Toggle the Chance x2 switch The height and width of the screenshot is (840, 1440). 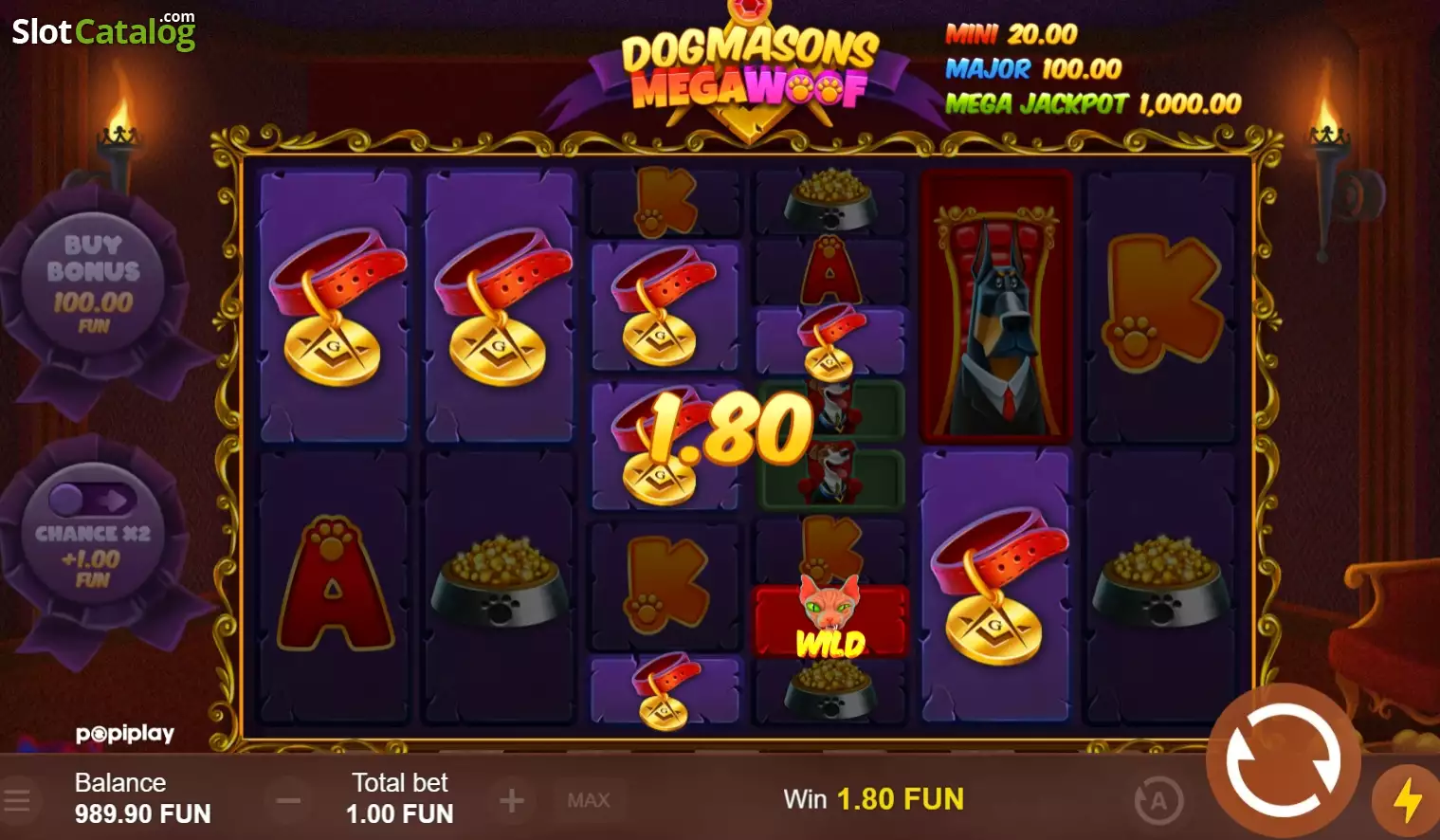(93, 500)
